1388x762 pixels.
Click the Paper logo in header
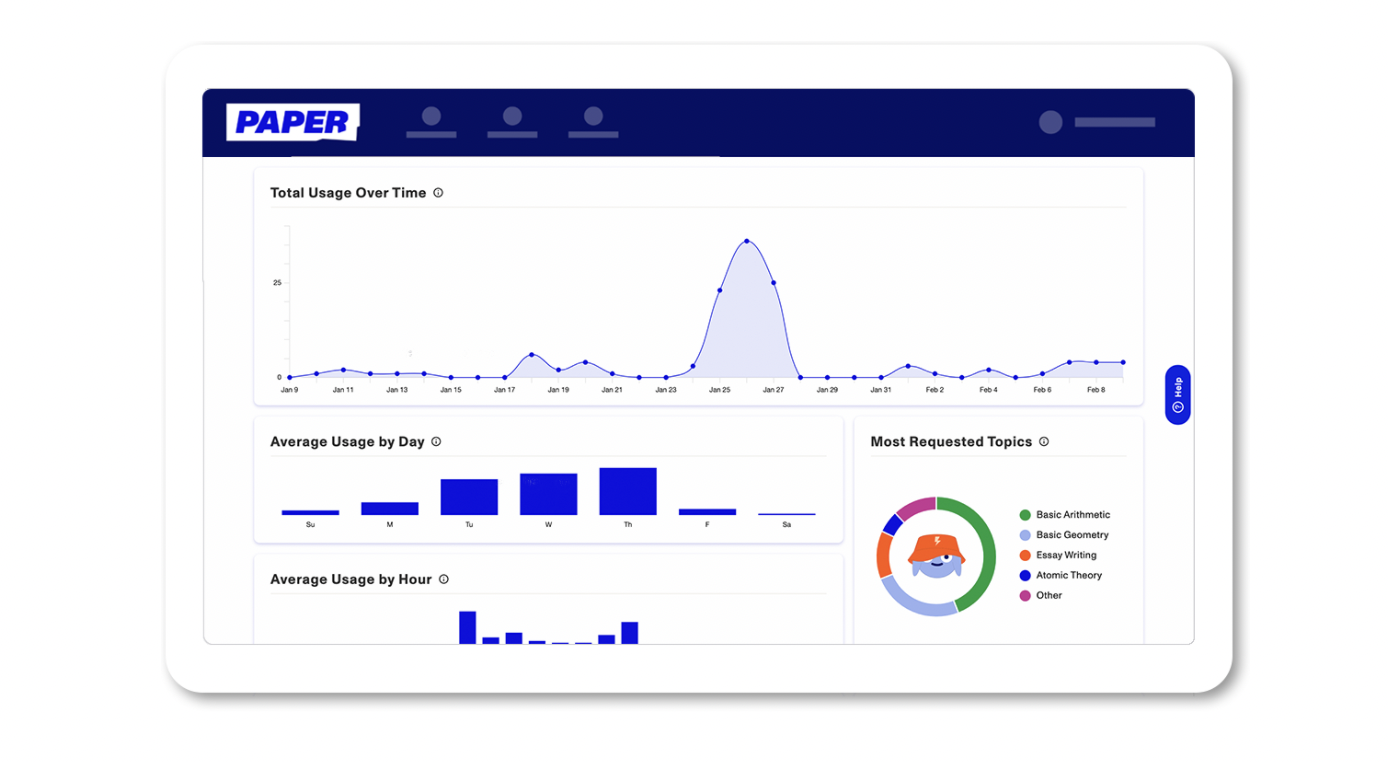click(x=292, y=122)
